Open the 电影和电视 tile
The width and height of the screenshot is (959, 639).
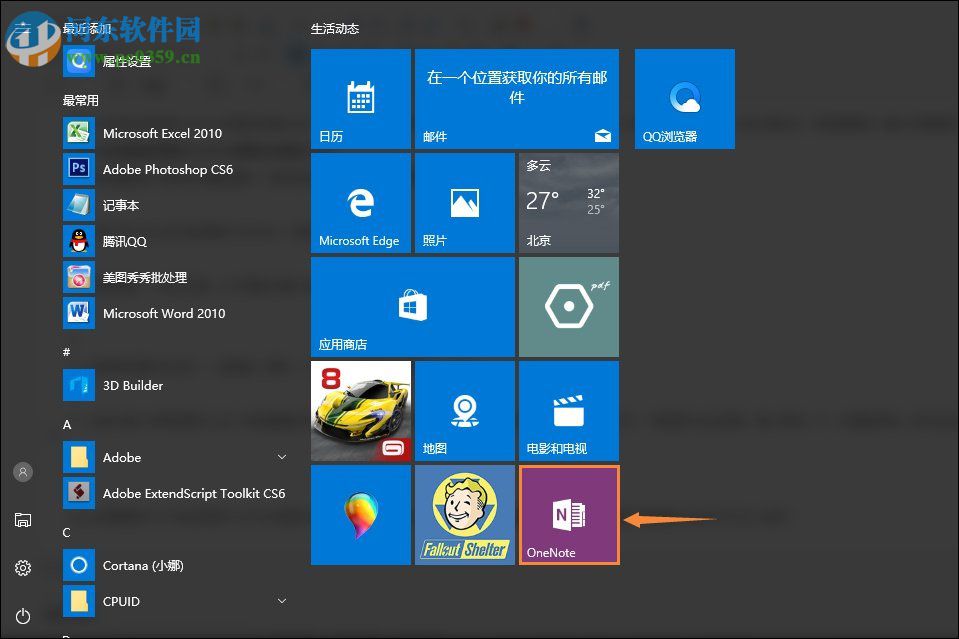click(569, 411)
